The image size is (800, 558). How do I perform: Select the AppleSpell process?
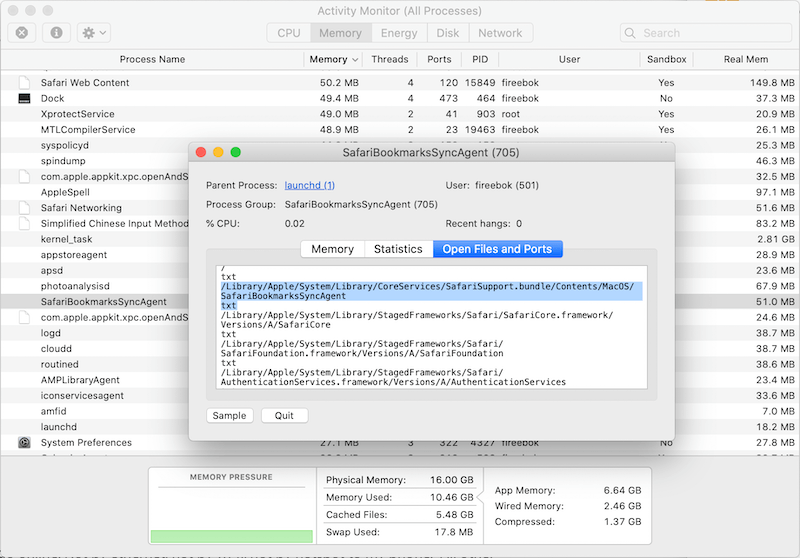65,192
